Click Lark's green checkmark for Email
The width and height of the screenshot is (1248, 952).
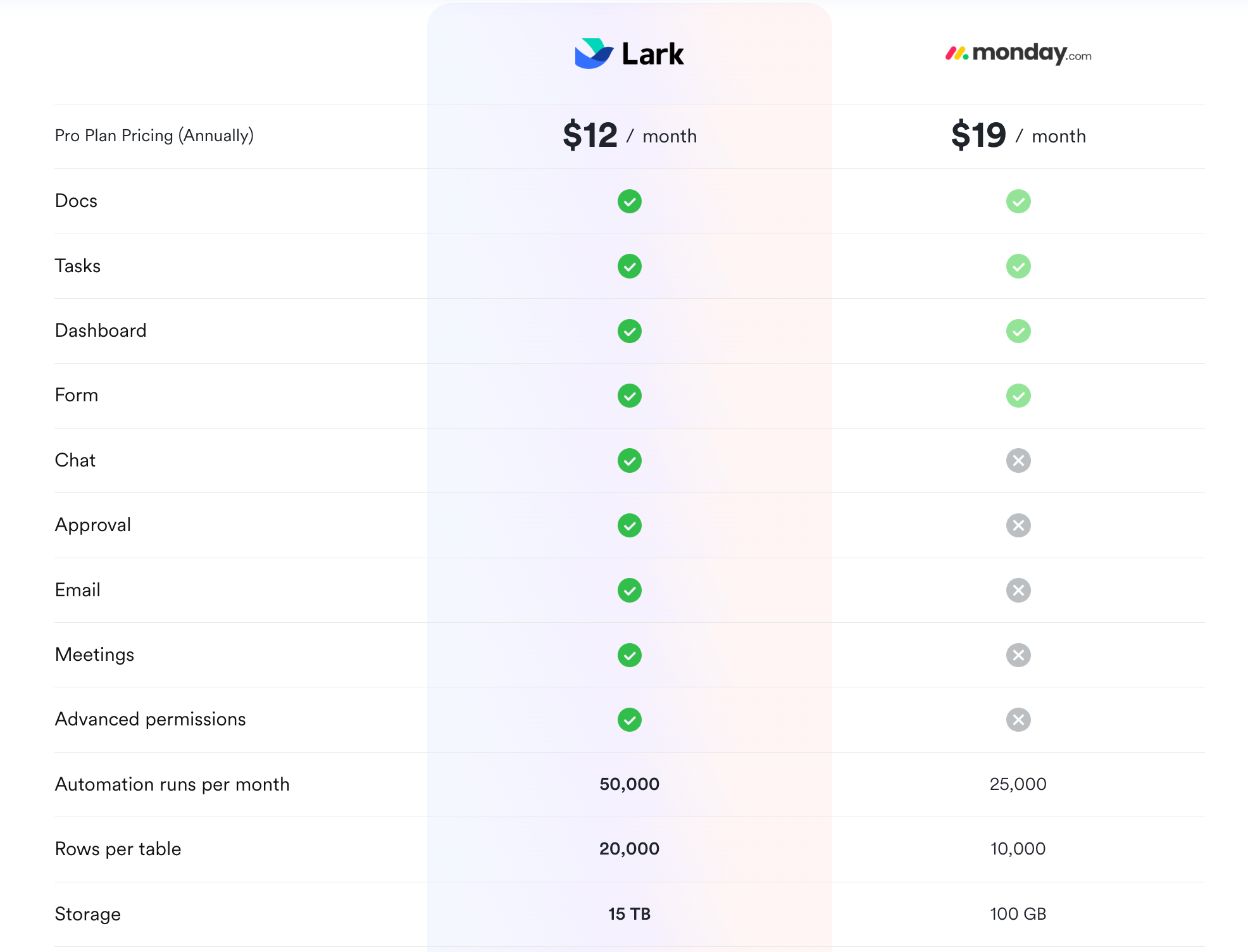(x=630, y=591)
